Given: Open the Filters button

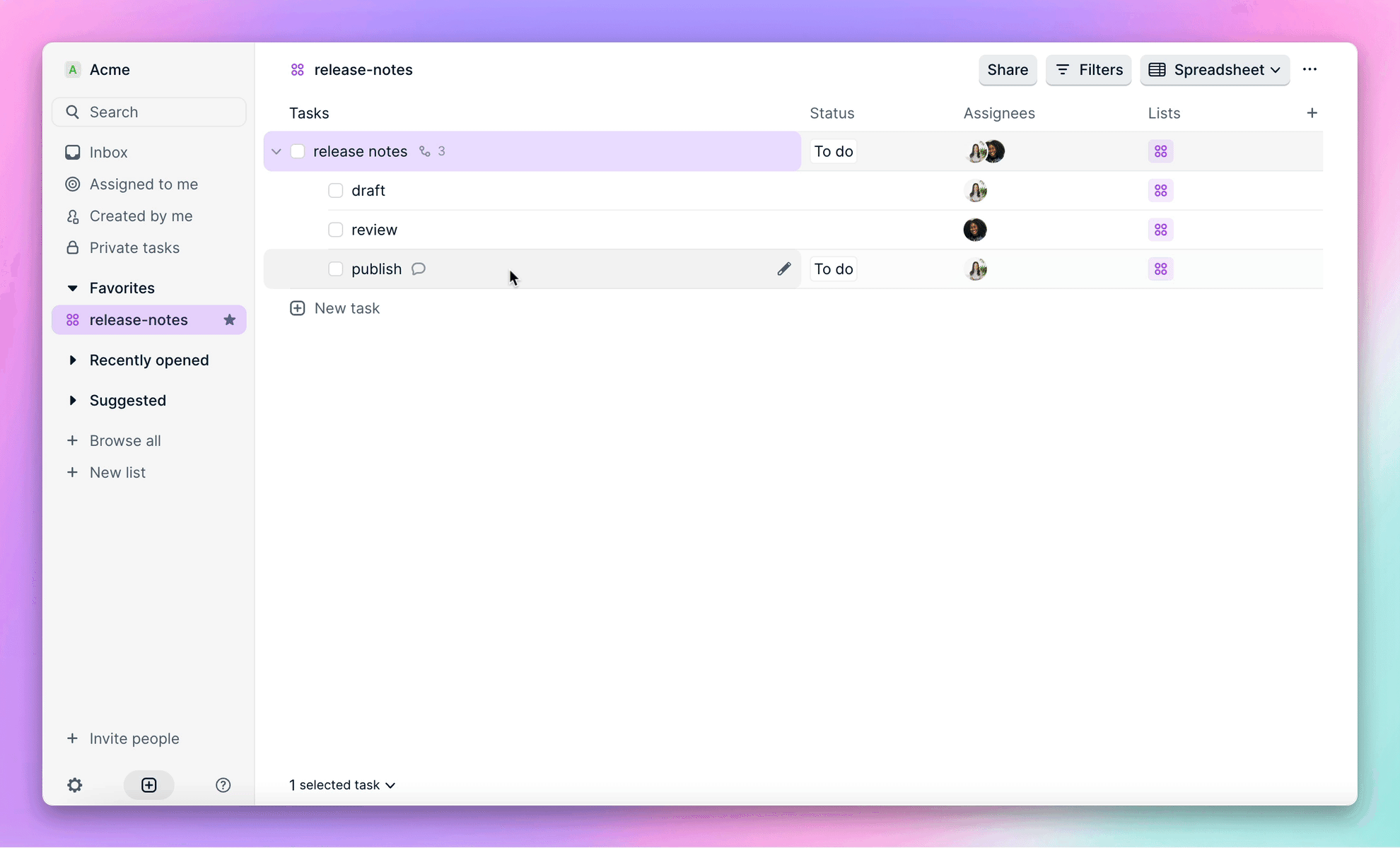Looking at the screenshot, I should click(x=1089, y=70).
